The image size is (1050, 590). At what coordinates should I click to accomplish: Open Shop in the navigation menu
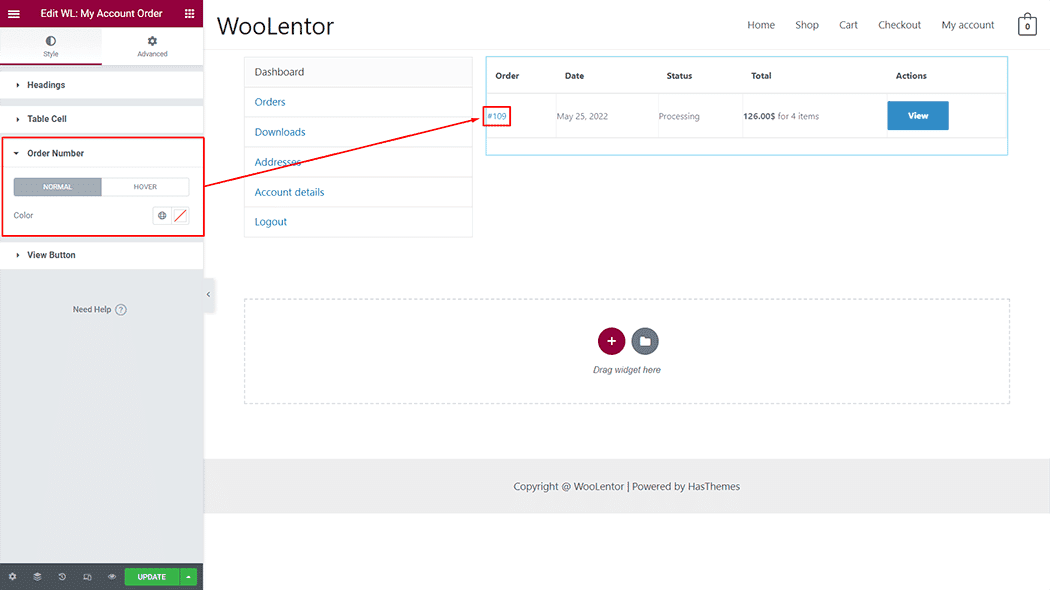point(806,25)
